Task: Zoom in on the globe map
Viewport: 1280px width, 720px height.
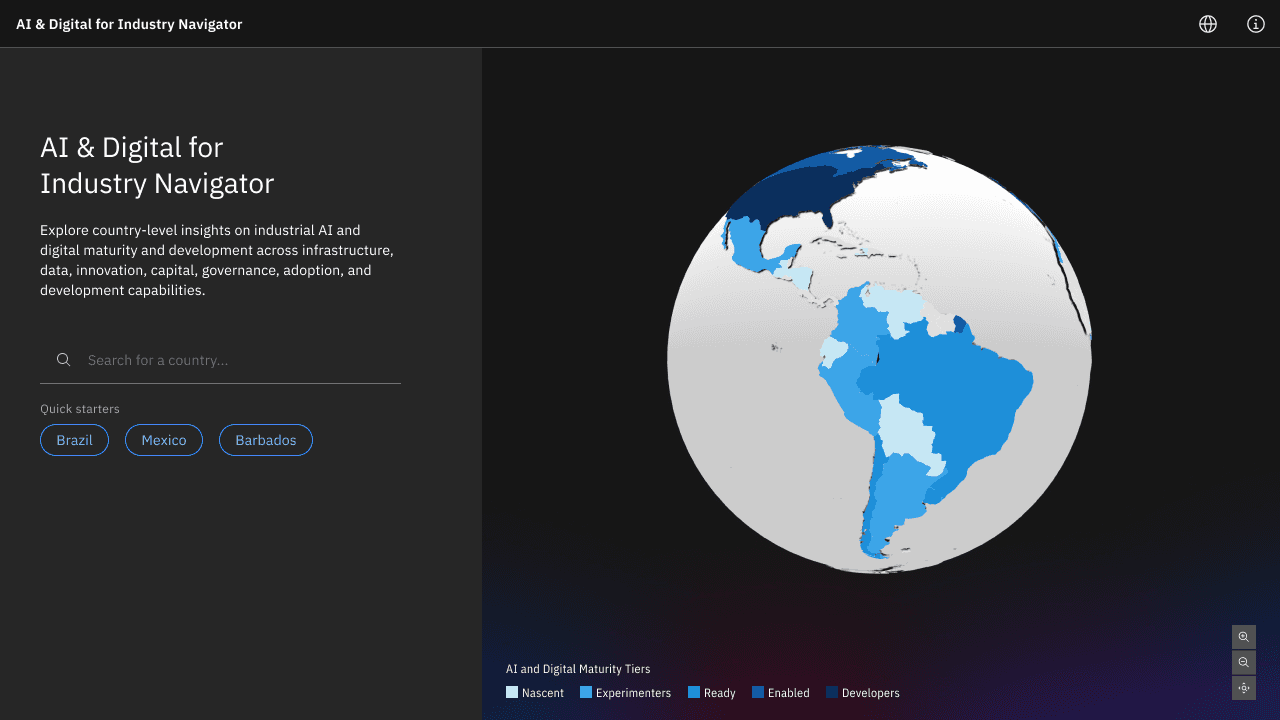Action: click(x=1244, y=637)
